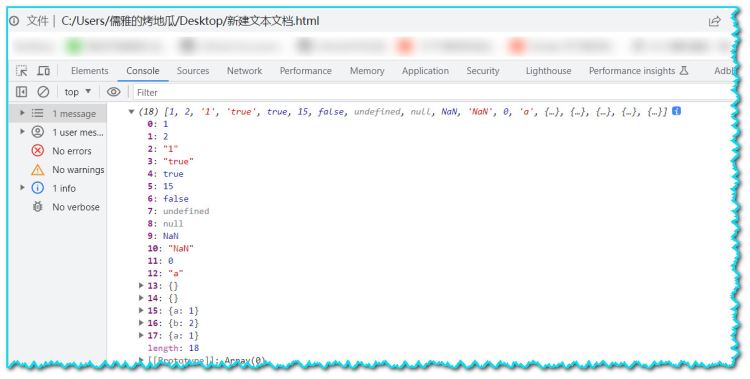Image resolution: width=750 pixels, height=379 pixels.
Task: Click the user messages person icon
Action: pyautogui.click(x=37, y=132)
